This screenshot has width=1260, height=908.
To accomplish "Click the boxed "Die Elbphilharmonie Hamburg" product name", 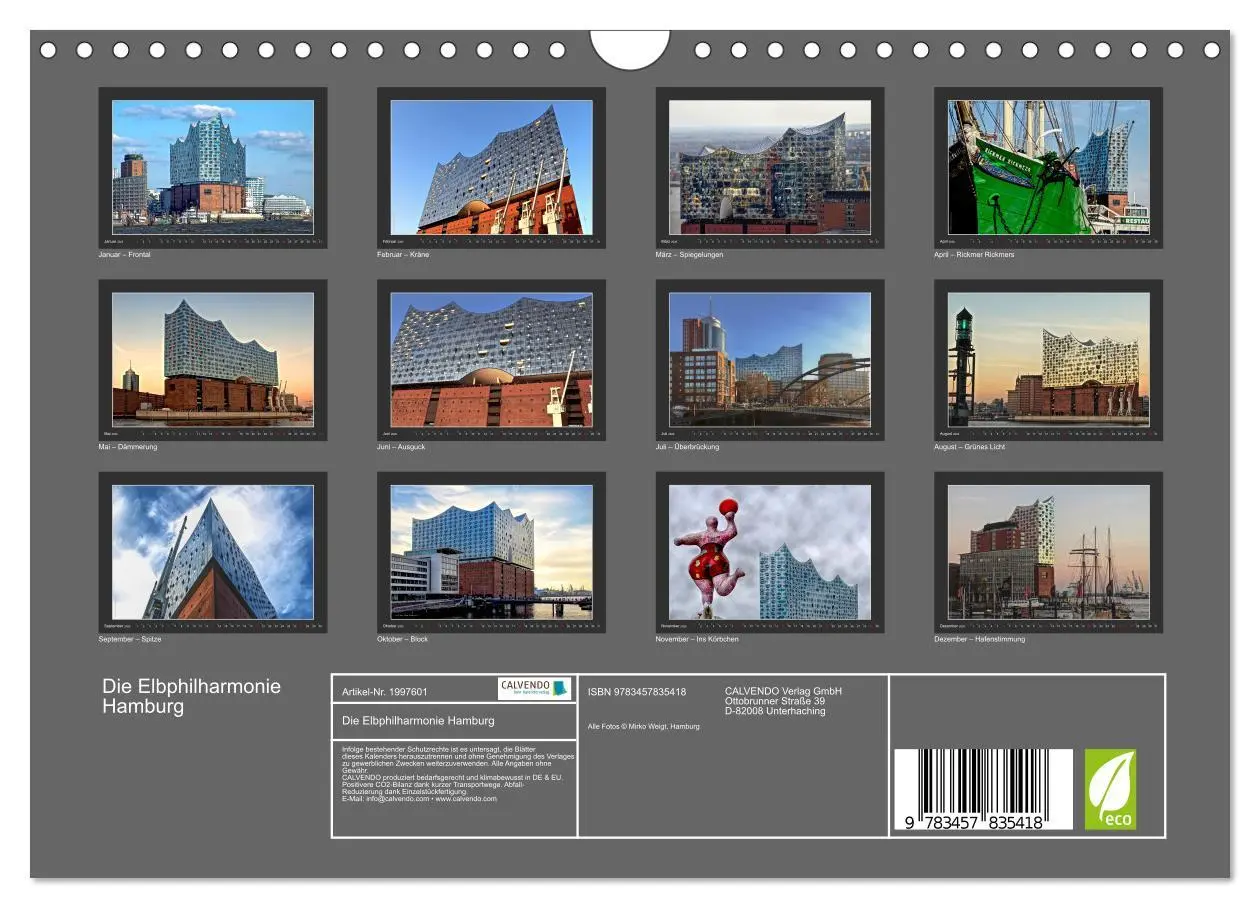I will pyautogui.click(x=418, y=720).
